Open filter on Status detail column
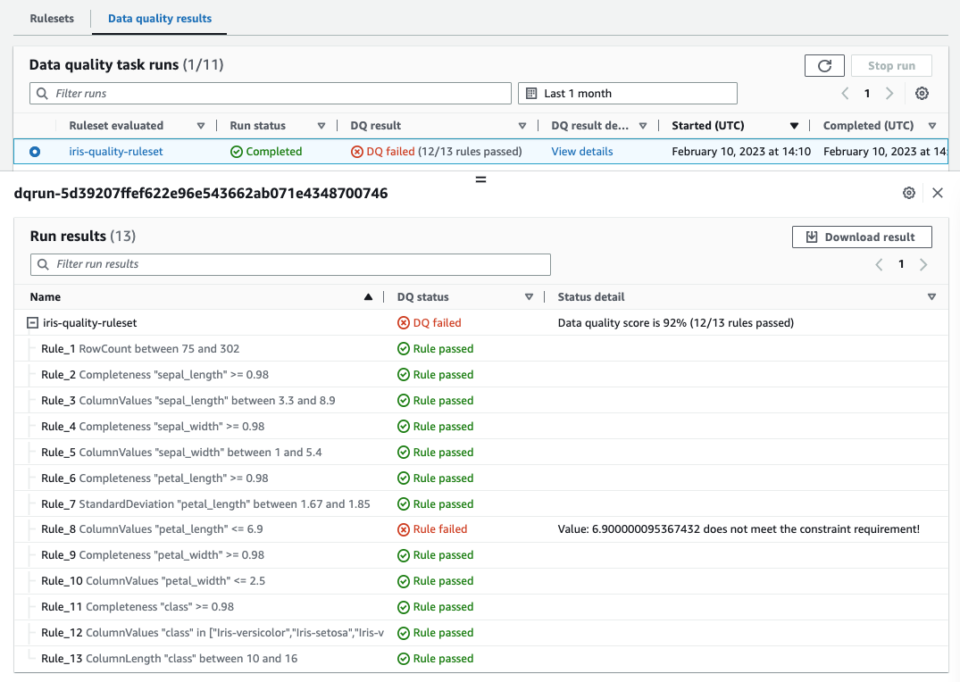 tap(931, 297)
